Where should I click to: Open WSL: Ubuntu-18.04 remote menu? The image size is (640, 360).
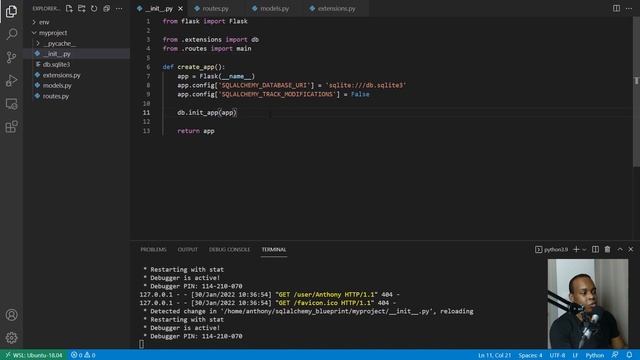[x=33, y=355]
